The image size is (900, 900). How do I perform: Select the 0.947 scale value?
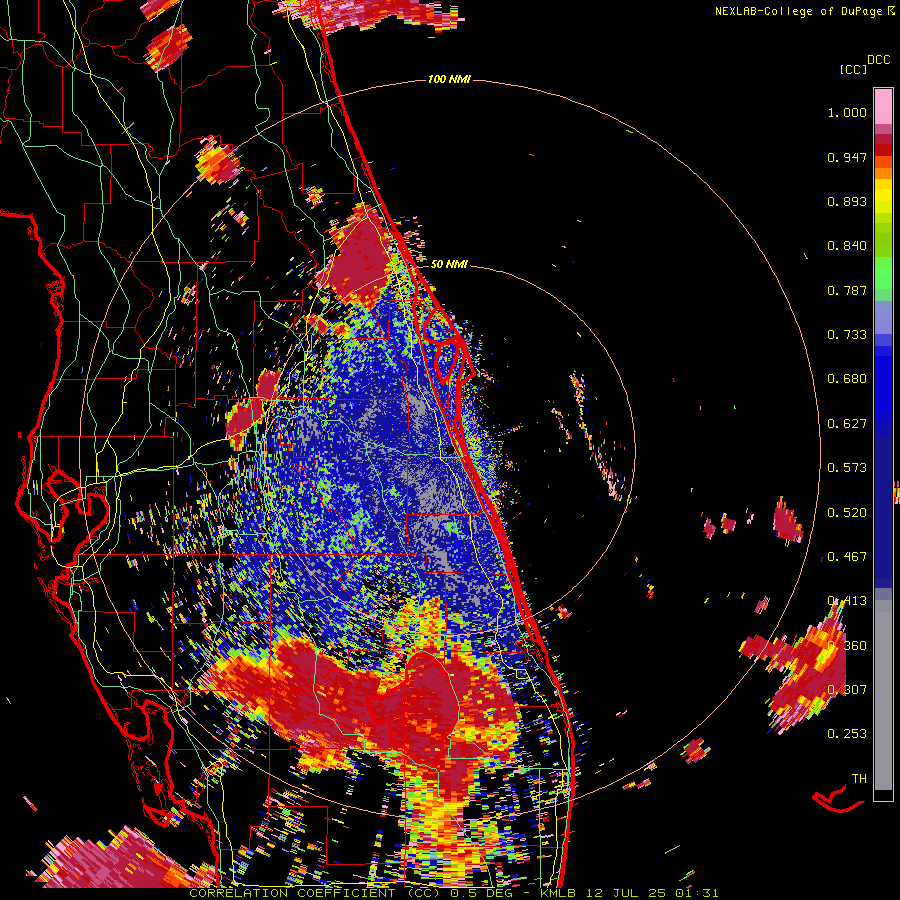pos(847,157)
